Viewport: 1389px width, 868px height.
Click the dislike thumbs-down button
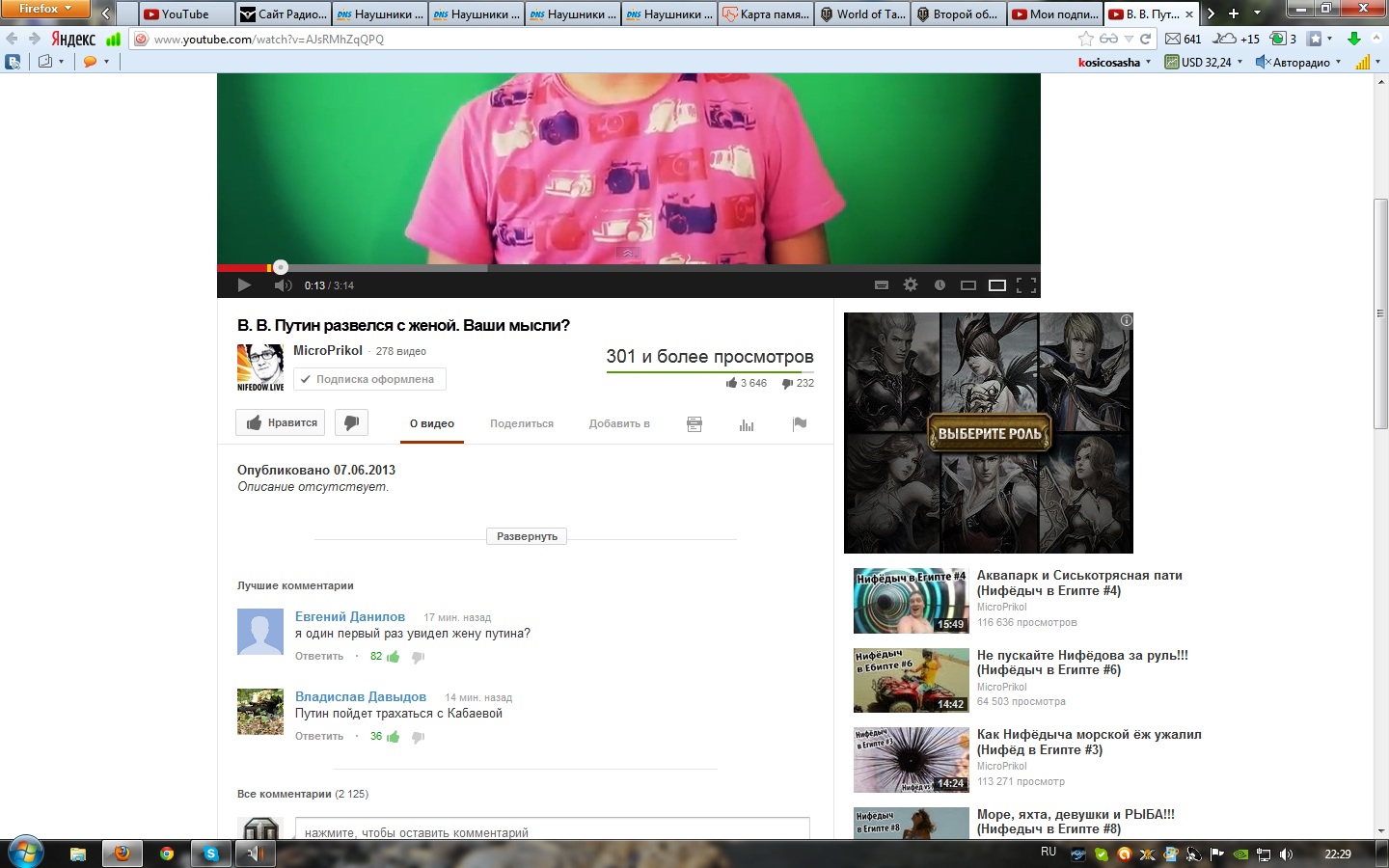pos(351,423)
